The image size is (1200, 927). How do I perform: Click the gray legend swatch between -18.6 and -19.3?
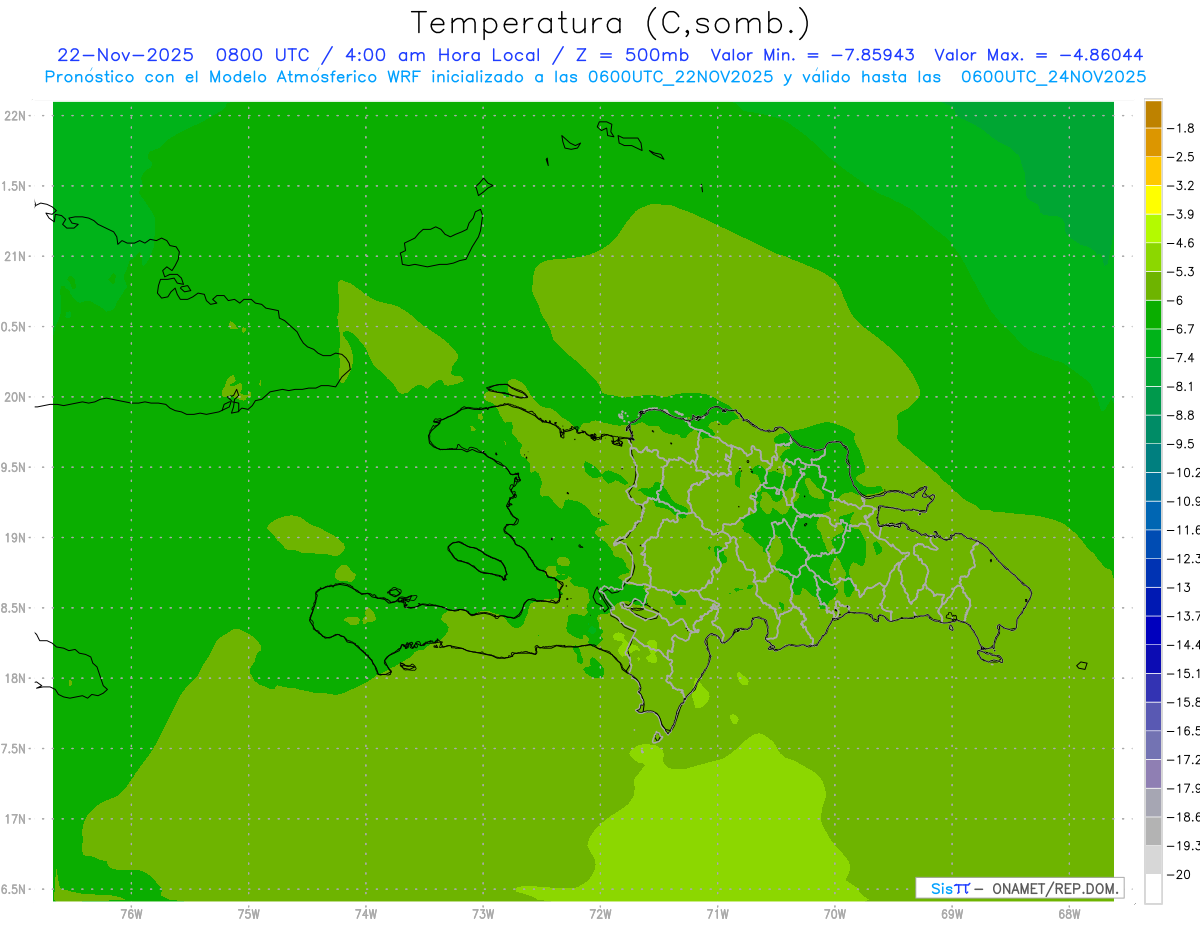pyautogui.click(x=1153, y=831)
